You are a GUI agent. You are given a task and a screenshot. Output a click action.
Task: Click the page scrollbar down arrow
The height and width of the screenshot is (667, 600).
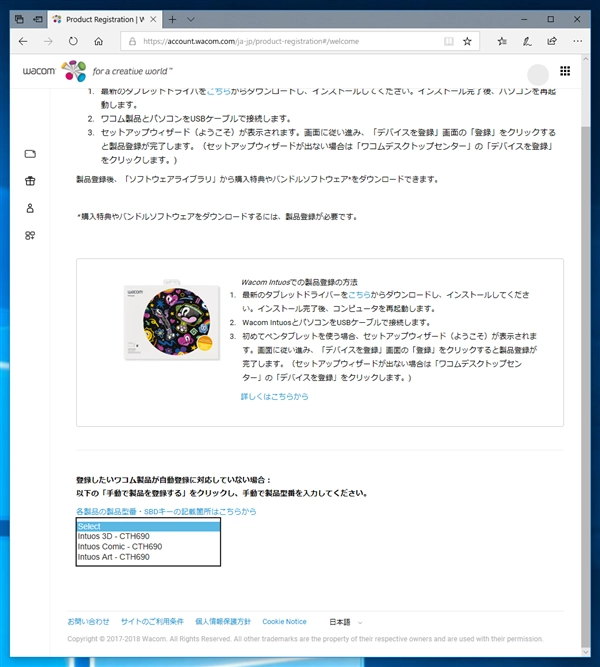pyautogui.click(x=586, y=652)
